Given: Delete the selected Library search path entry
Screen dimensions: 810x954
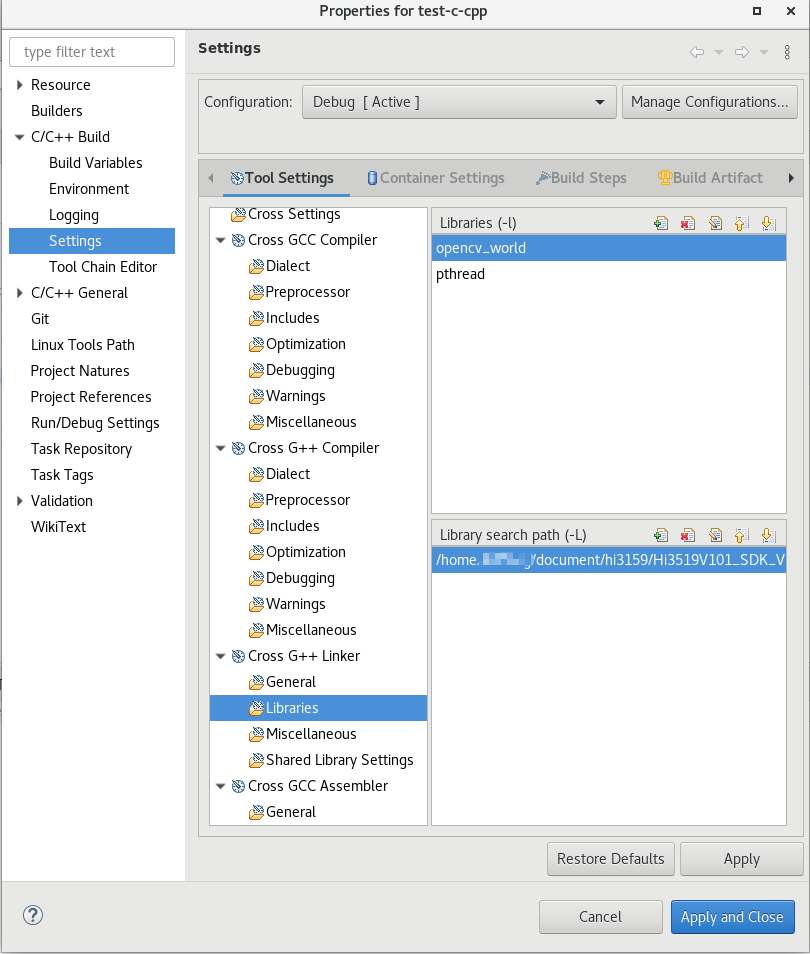Looking at the screenshot, I should pyautogui.click(x=687, y=535).
